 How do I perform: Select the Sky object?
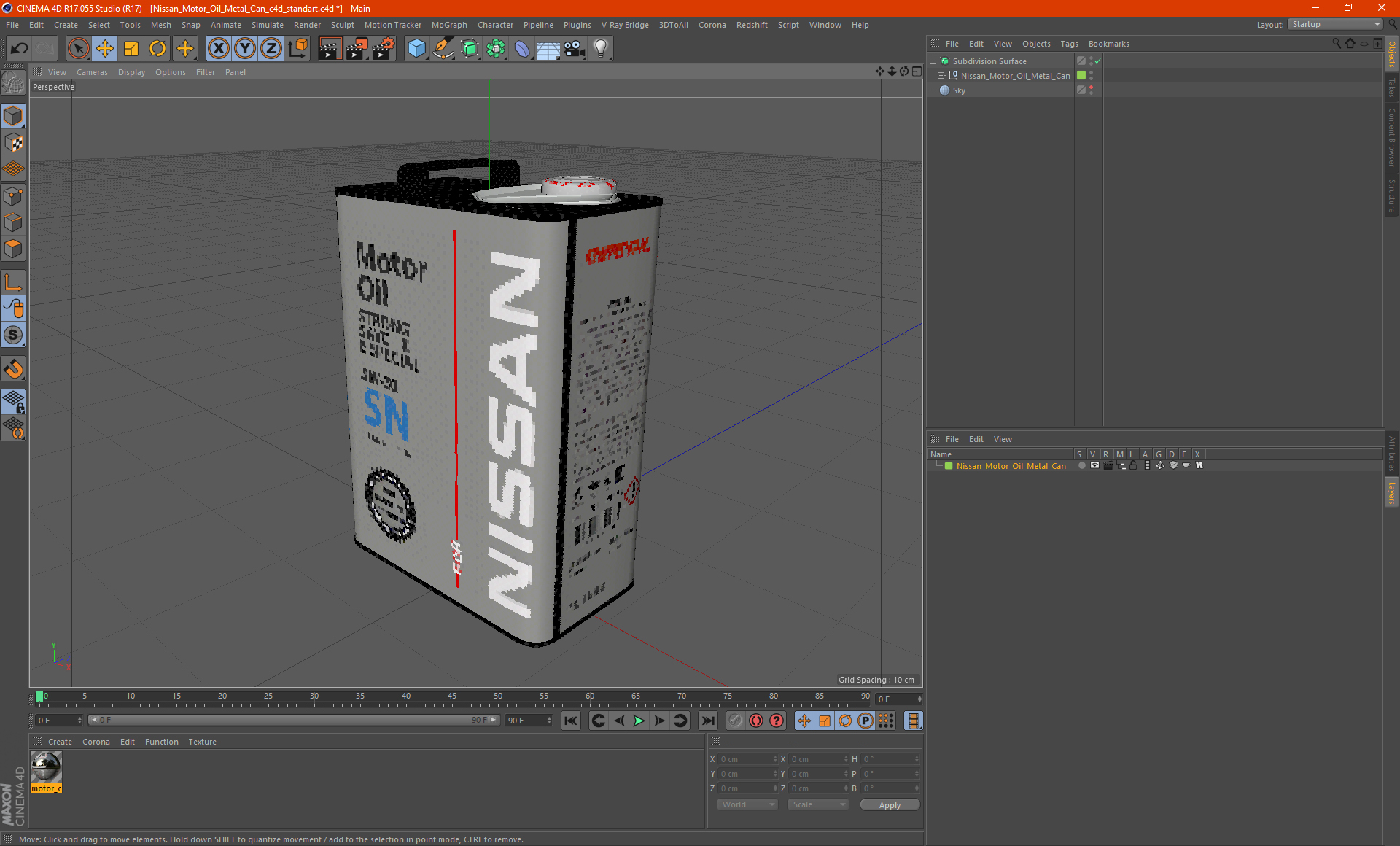pos(959,90)
